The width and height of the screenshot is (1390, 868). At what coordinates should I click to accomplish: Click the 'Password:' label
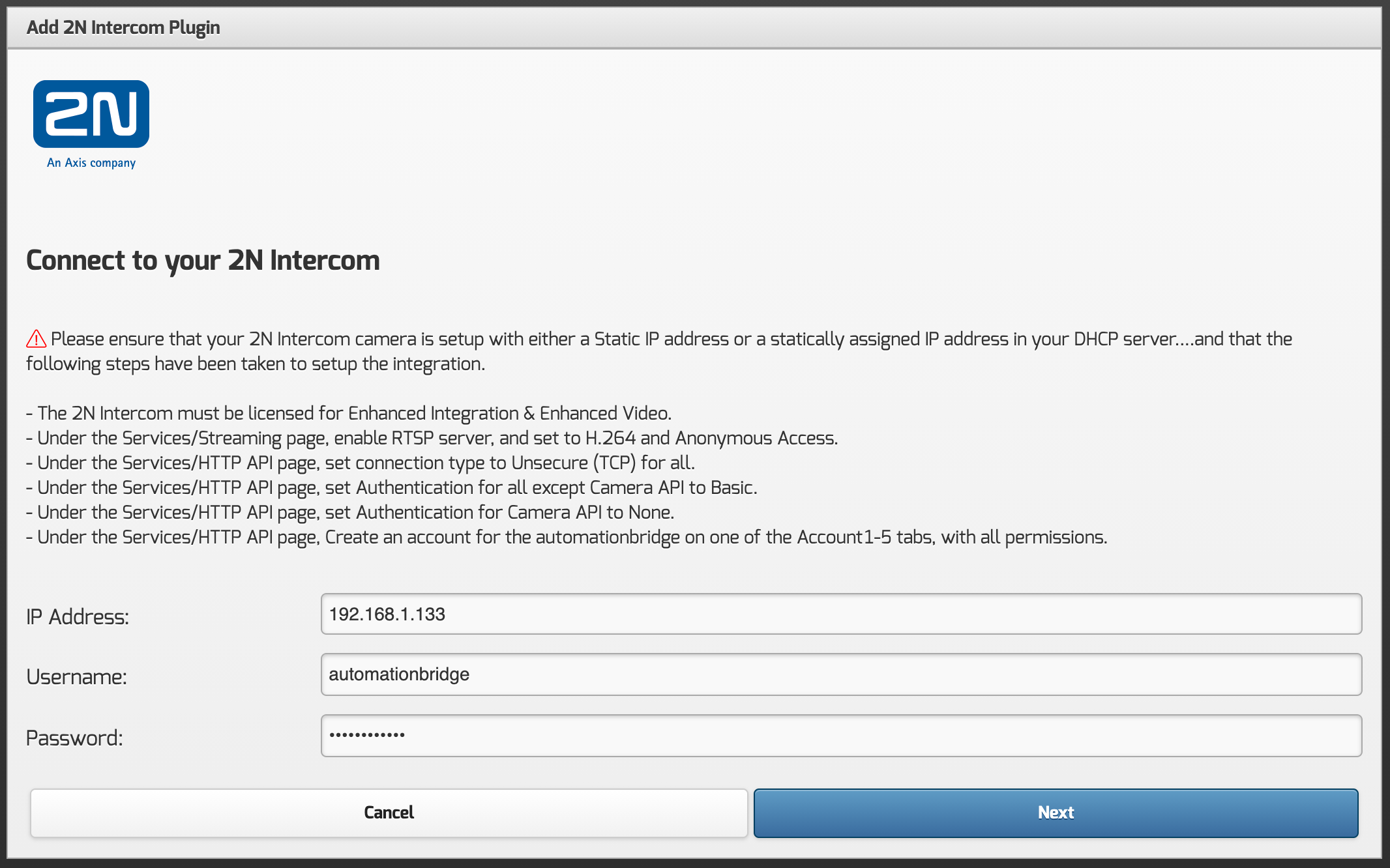(x=74, y=738)
